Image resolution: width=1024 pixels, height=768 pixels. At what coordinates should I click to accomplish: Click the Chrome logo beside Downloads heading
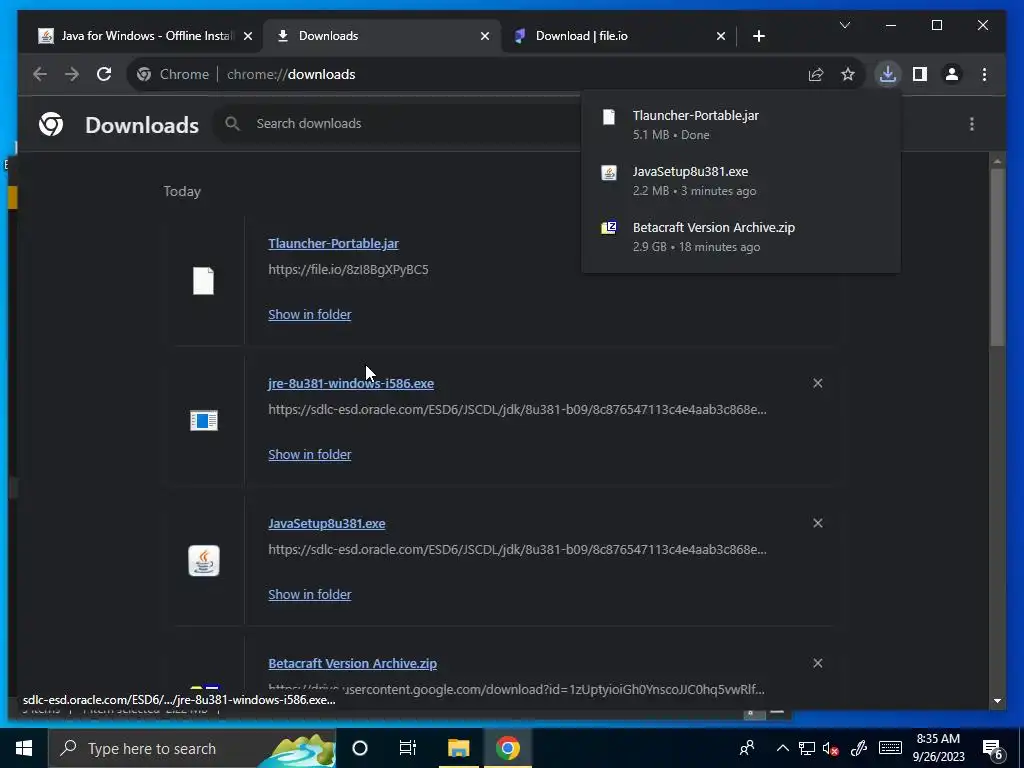point(51,124)
